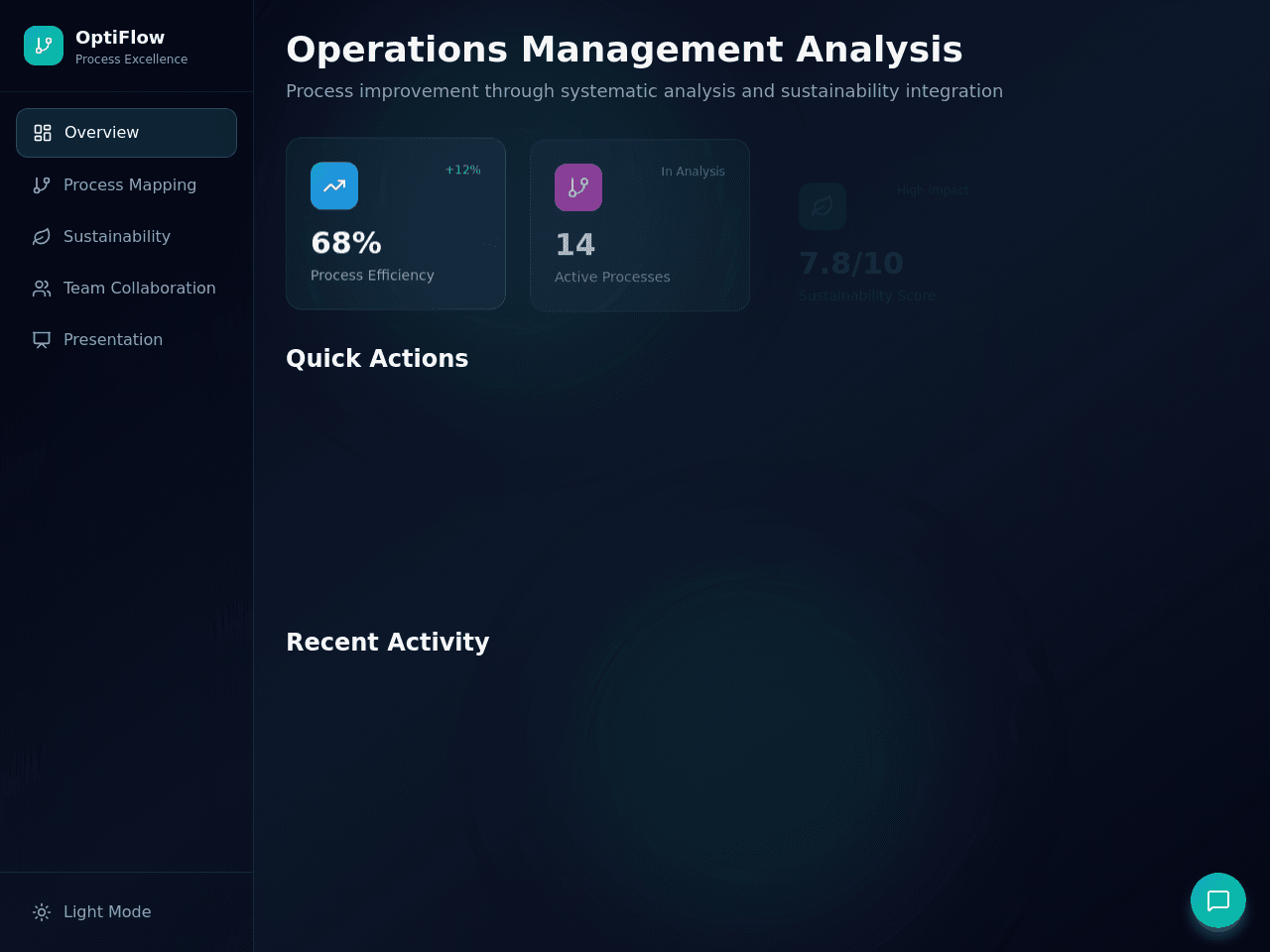The height and width of the screenshot is (952, 1270).
Task: Click the Team Collaboration people icon
Action: pos(42,288)
